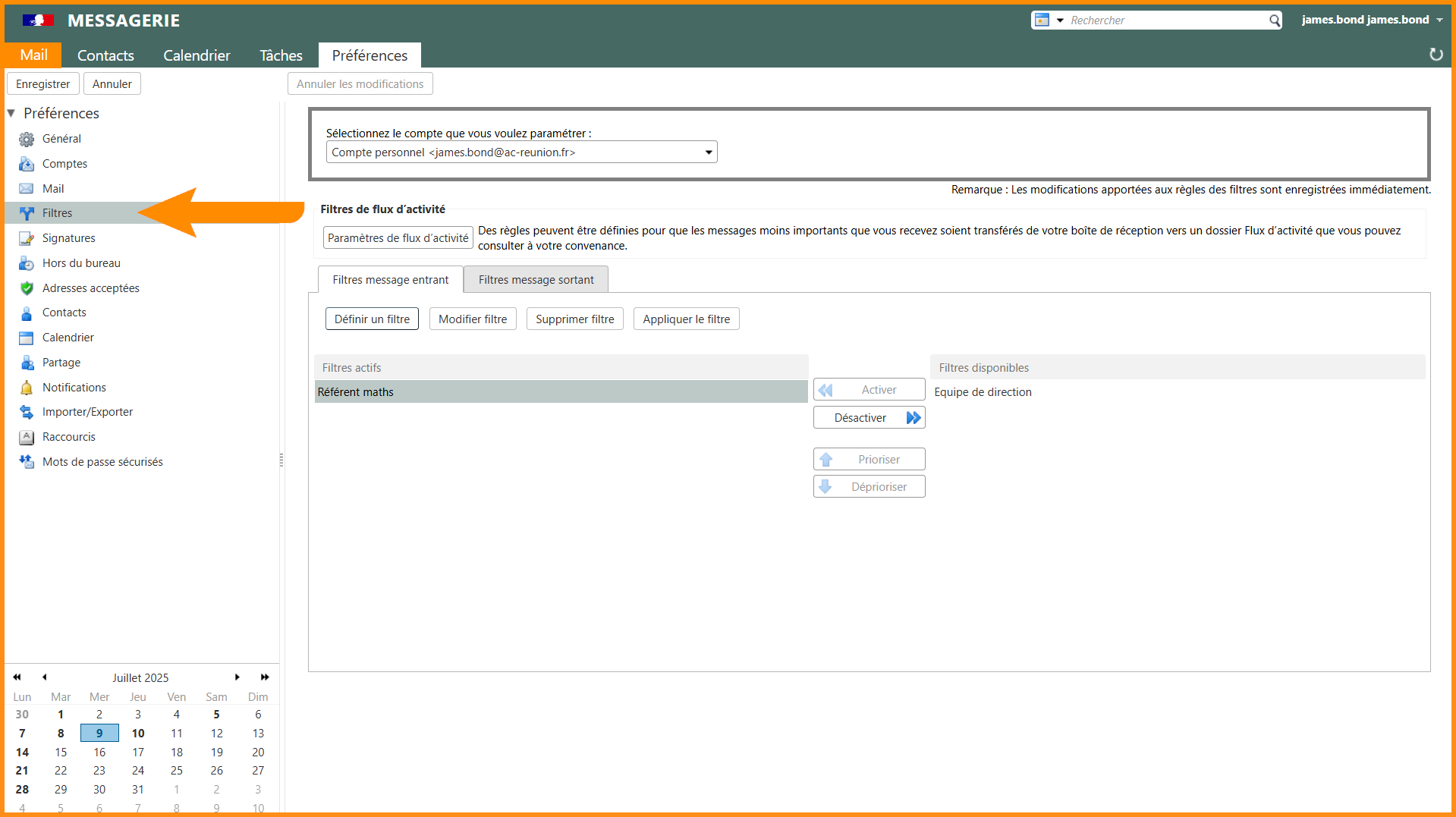Image resolution: width=1456 pixels, height=817 pixels.
Task: Click the Hors du bureau icon
Action: 27,263
